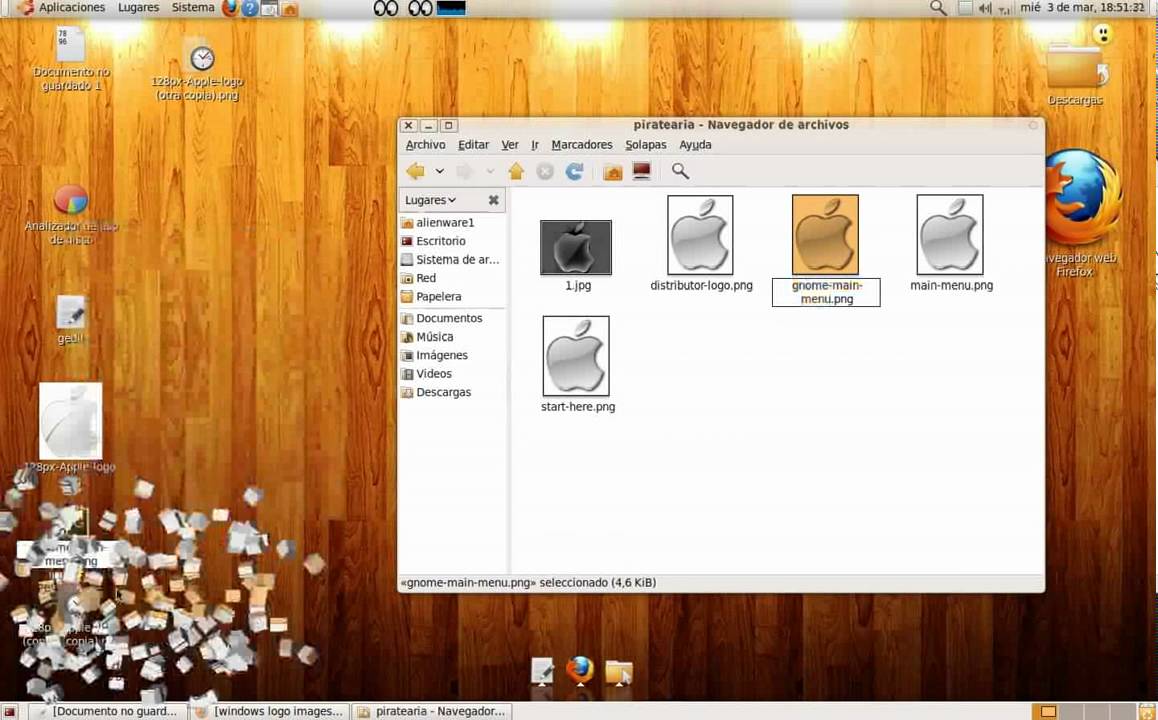
Task: Open the Archivo menu
Action: click(x=425, y=145)
